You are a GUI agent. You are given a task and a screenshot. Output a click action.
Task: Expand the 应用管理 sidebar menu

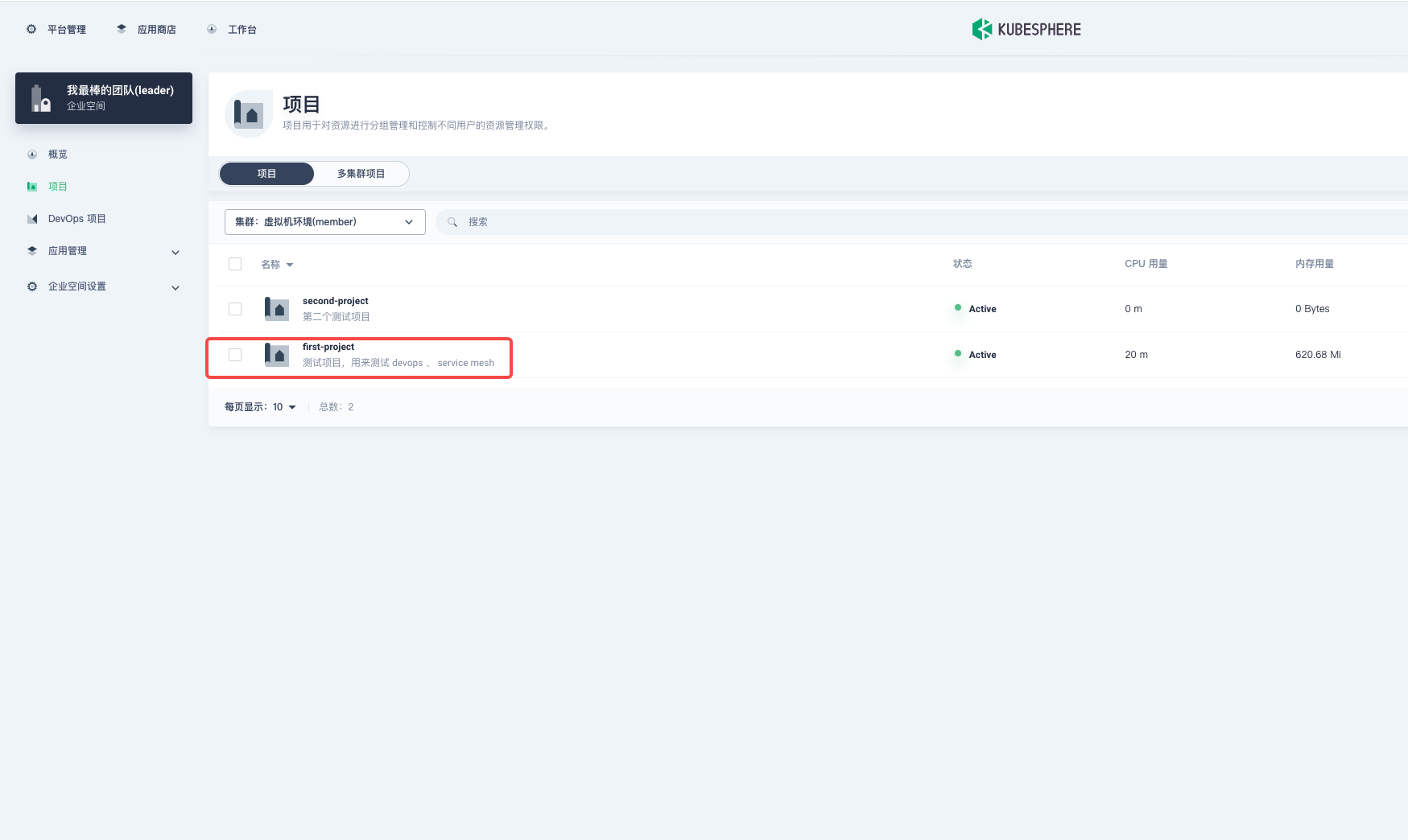pyautogui.click(x=175, y=252)
